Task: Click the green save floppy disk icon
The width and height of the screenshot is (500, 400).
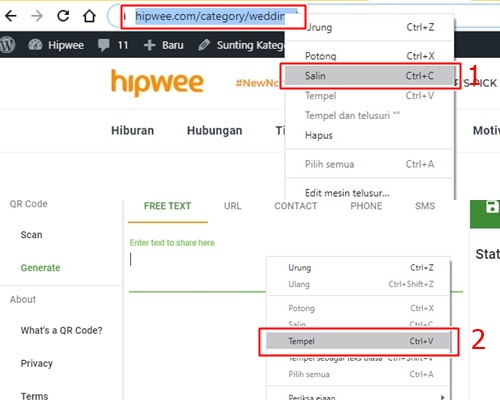Action: (492, 207)
